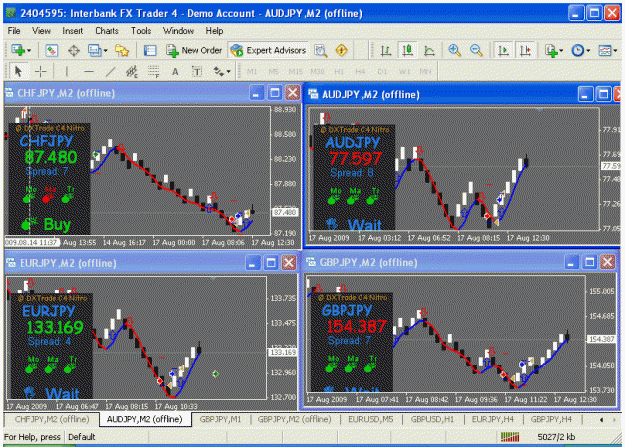Expand the Periods dropdown arrow
Viewport: 625px width, 447px height.
(588, 51)
